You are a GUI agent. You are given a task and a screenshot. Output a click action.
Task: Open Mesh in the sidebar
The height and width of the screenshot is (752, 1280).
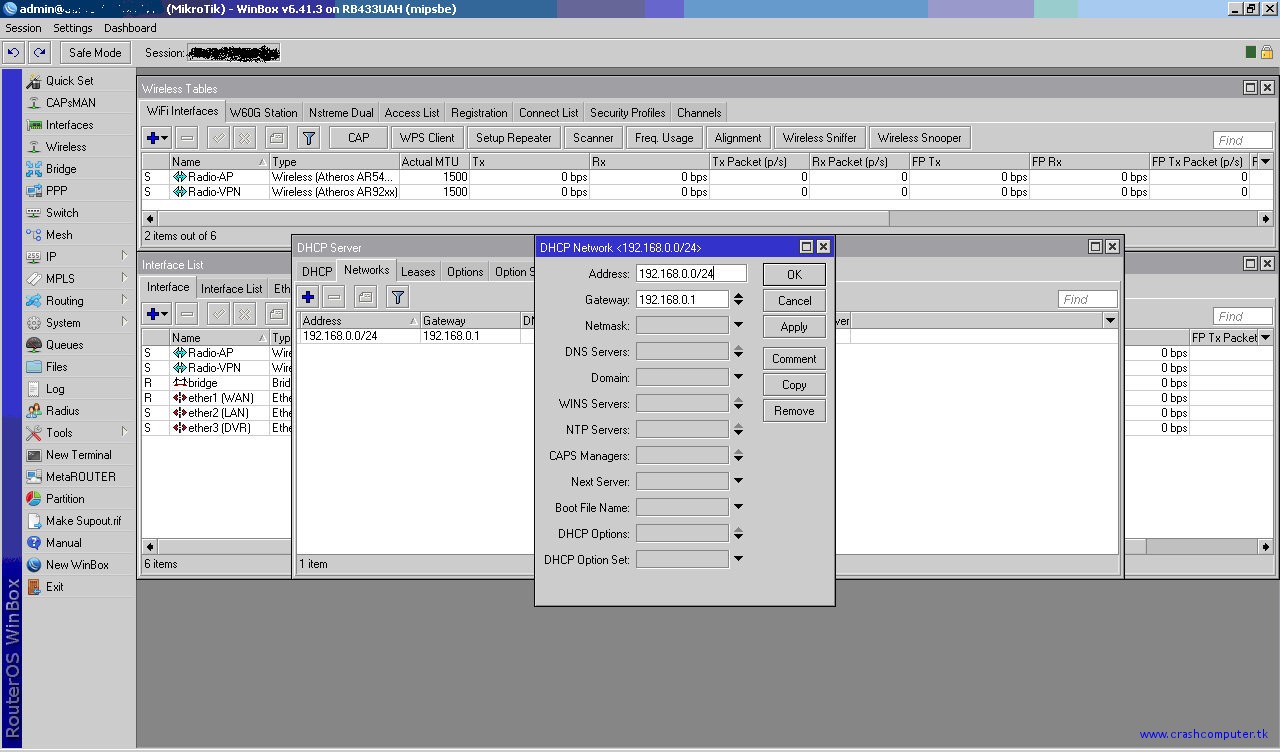click(x=59, y=235)
